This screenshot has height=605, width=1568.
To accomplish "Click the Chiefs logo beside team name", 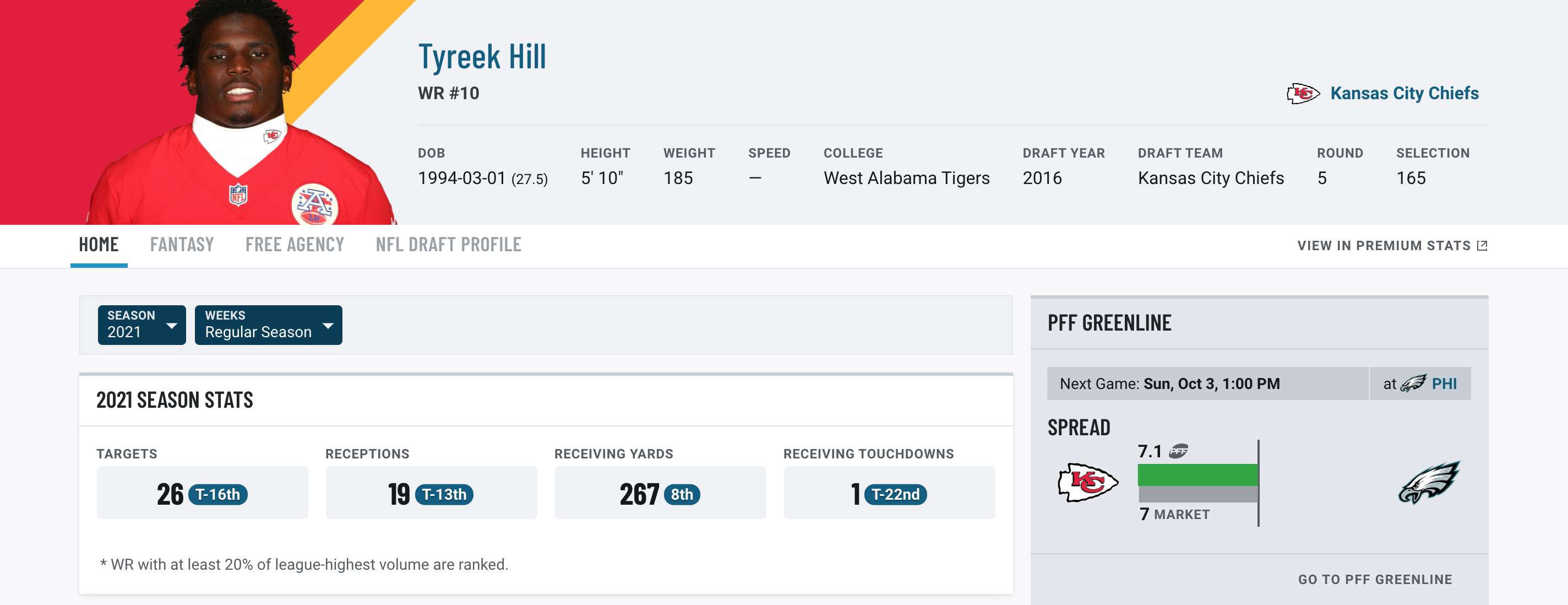I will (1303, 93).
